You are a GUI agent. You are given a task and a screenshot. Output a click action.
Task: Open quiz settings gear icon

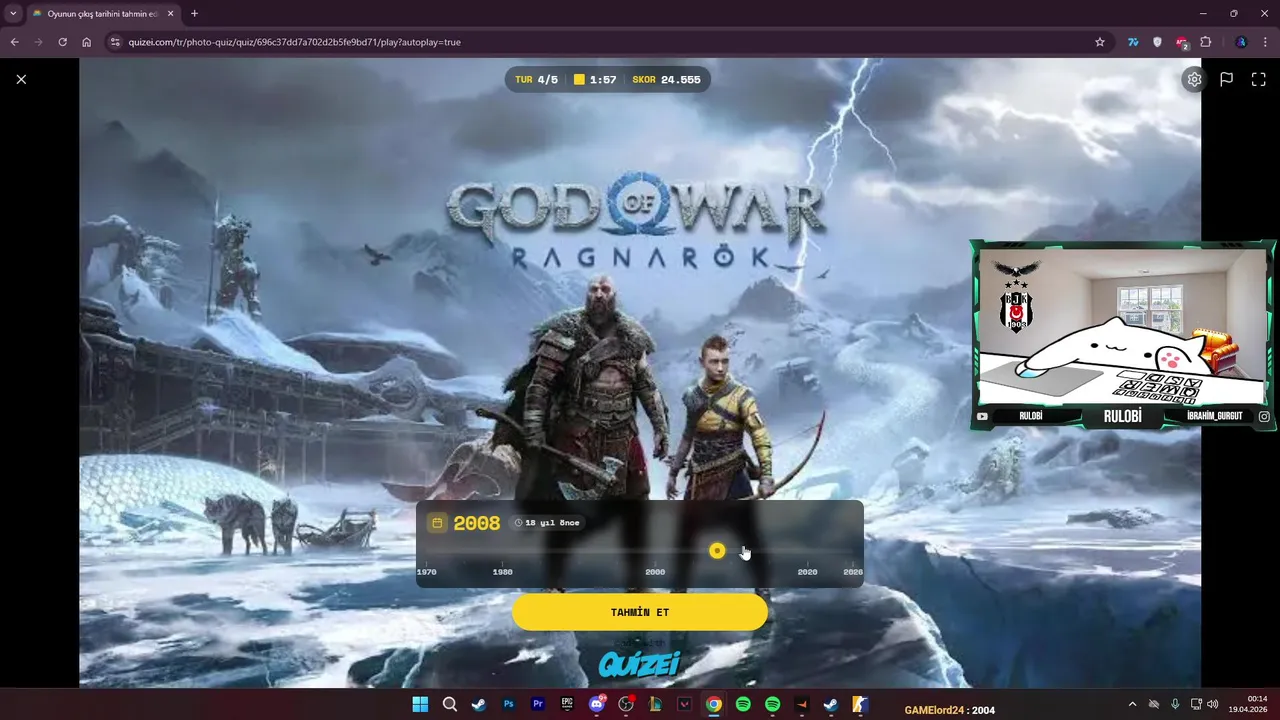[x=1194, y=79]
